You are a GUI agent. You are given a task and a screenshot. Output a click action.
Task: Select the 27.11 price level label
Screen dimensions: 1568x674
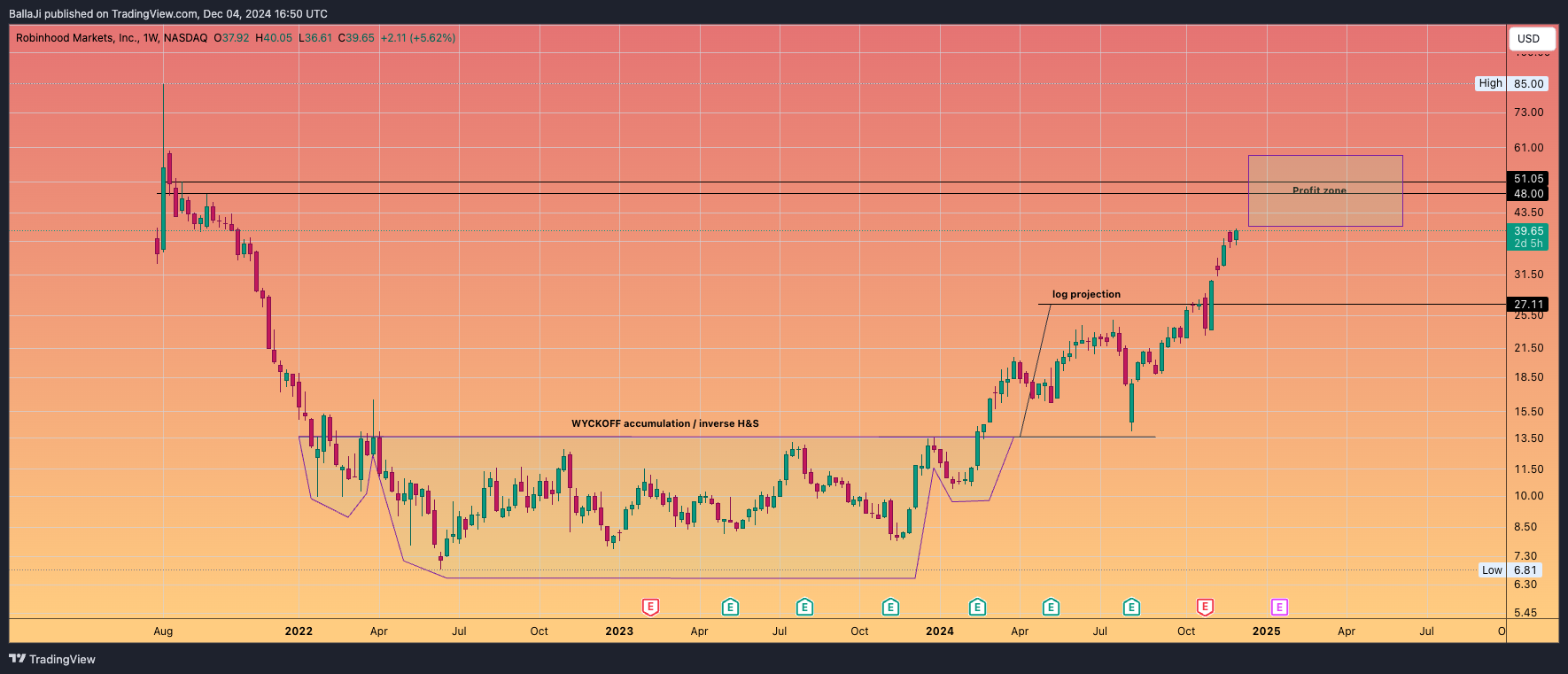point(1528,304)
